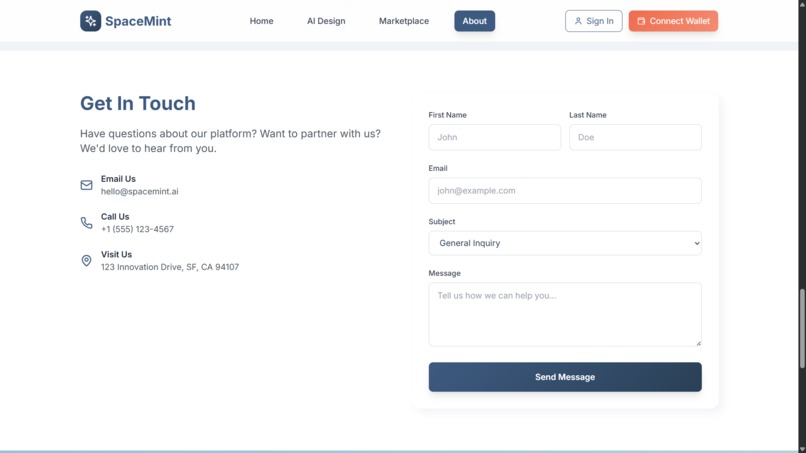Viewport: 806px width, 453px height.
Task: Submit the form with Send Message
Action: click(x=565, y=377)
